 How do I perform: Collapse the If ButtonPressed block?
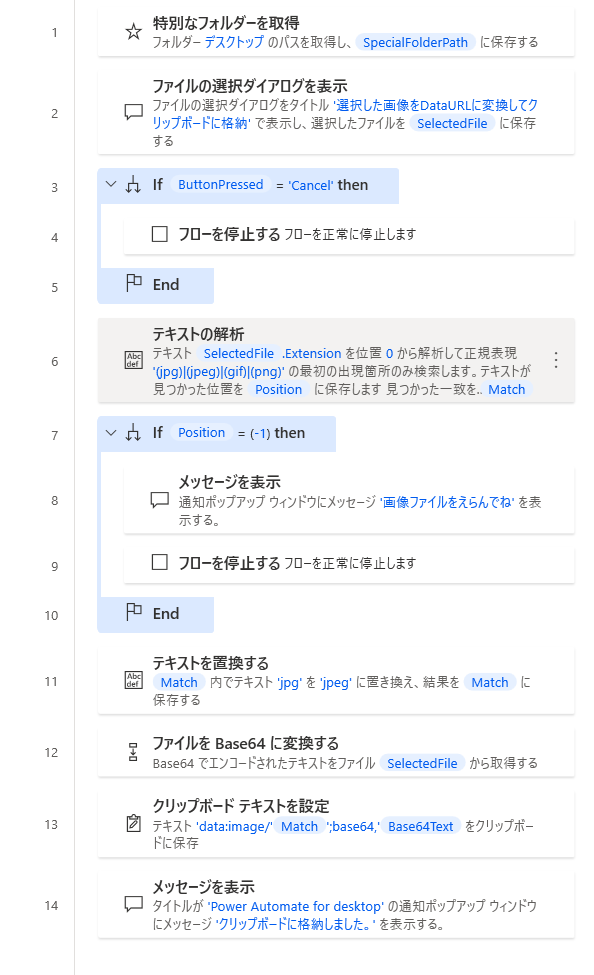(x=111, y=184)
